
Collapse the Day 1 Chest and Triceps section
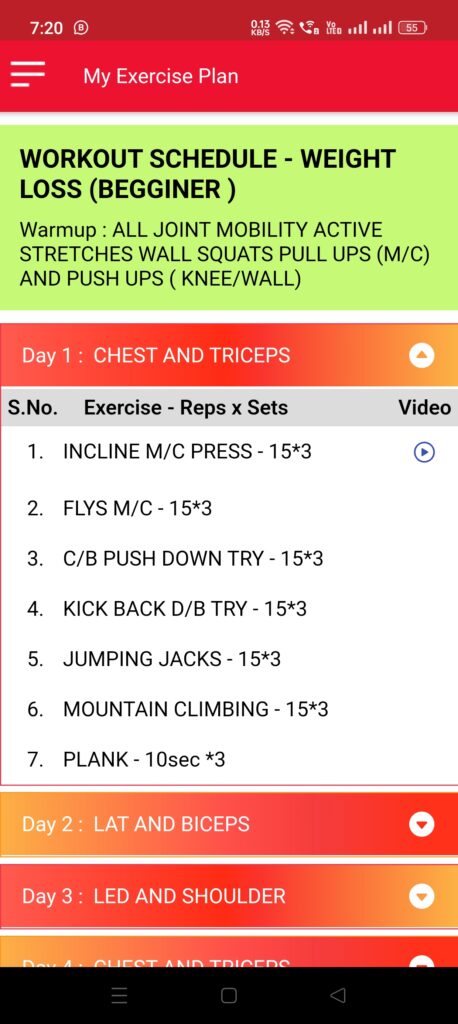pos(421,356)
